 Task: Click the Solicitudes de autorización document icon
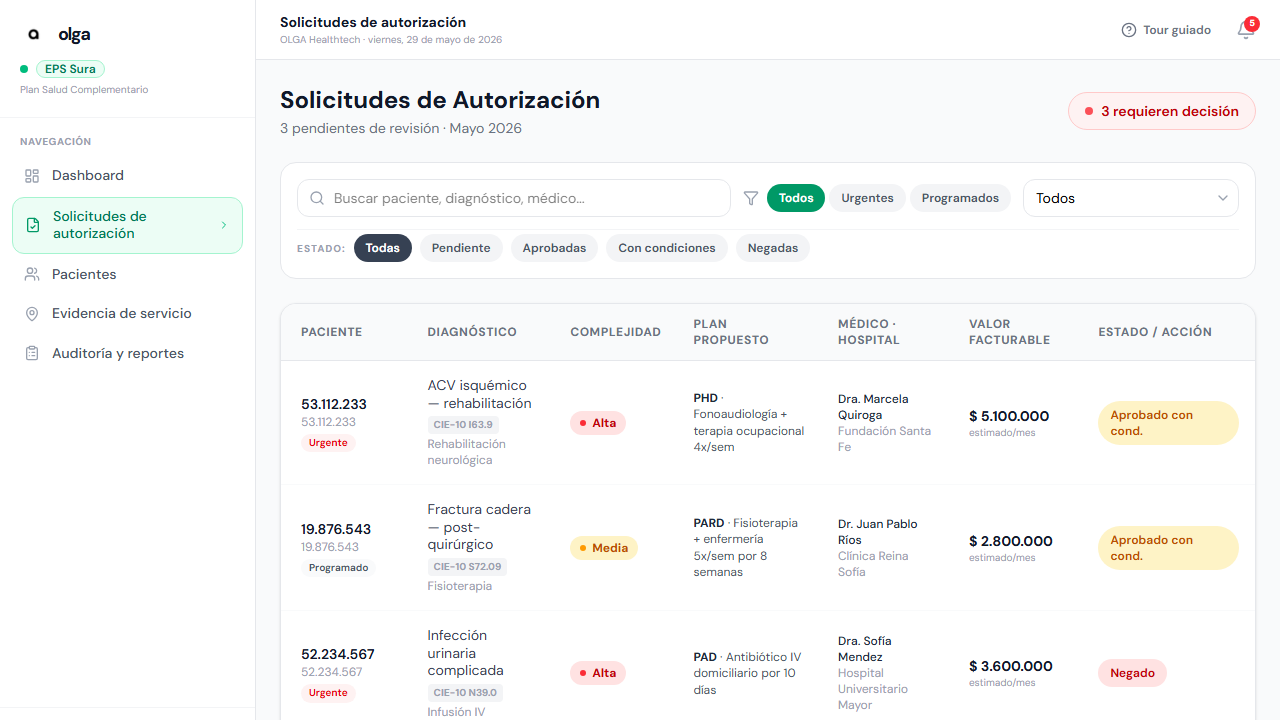point(33,225)
